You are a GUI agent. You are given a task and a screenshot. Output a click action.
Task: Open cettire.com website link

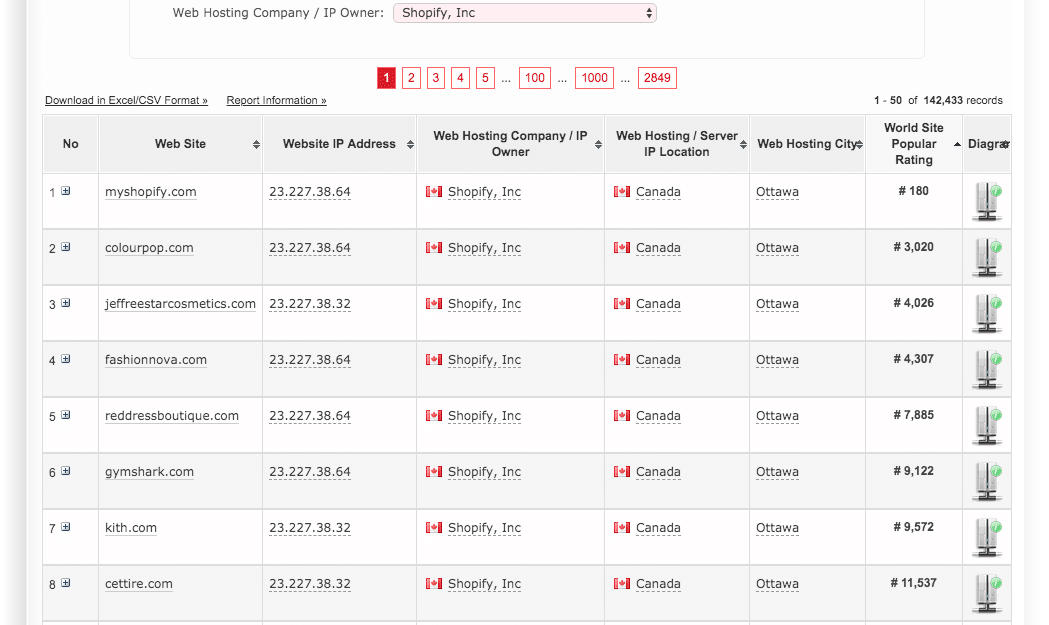point(138,584)
